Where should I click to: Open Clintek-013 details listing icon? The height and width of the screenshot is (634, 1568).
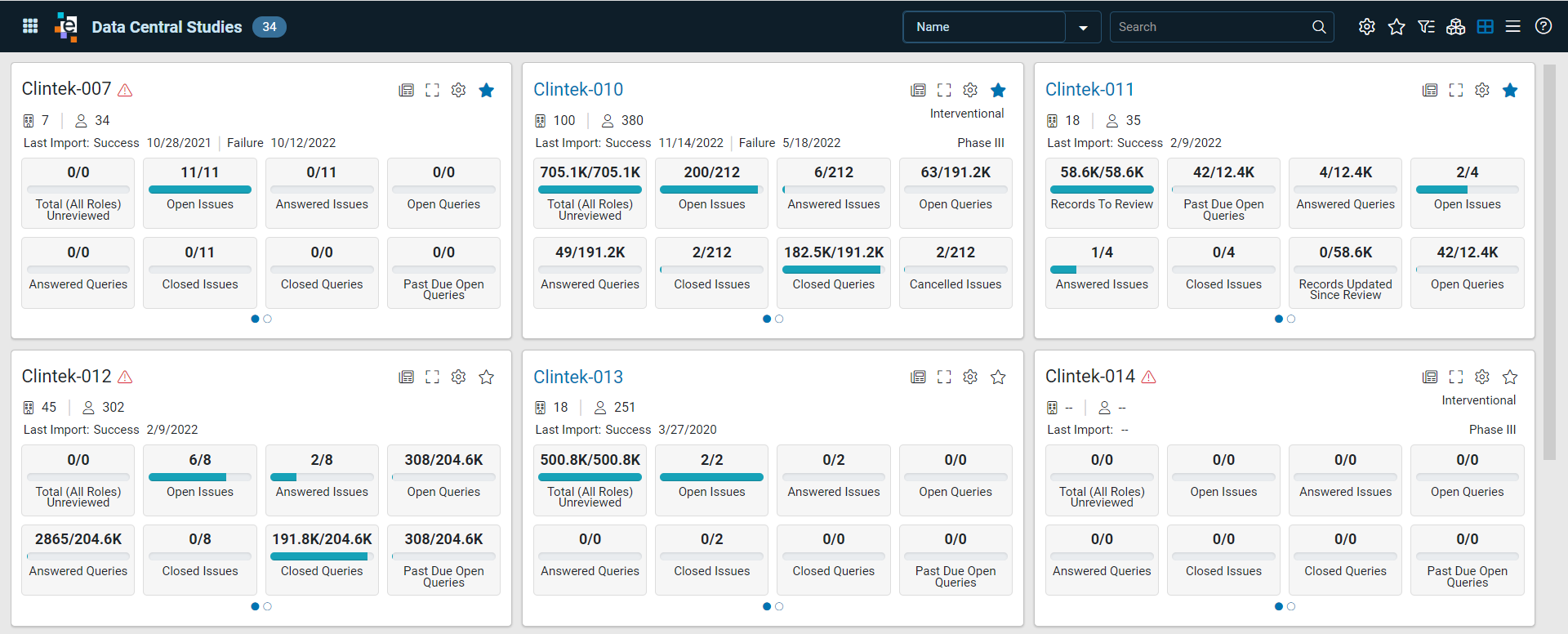[918, 377]
